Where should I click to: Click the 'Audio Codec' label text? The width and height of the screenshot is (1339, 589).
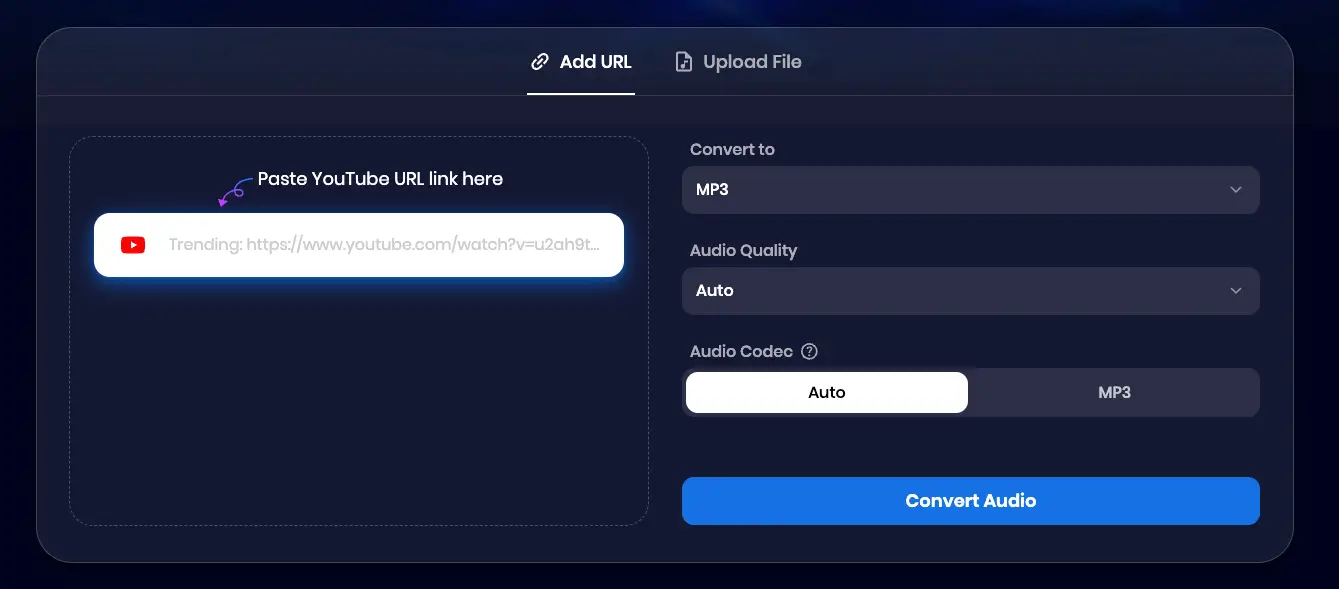coord(741,352)
